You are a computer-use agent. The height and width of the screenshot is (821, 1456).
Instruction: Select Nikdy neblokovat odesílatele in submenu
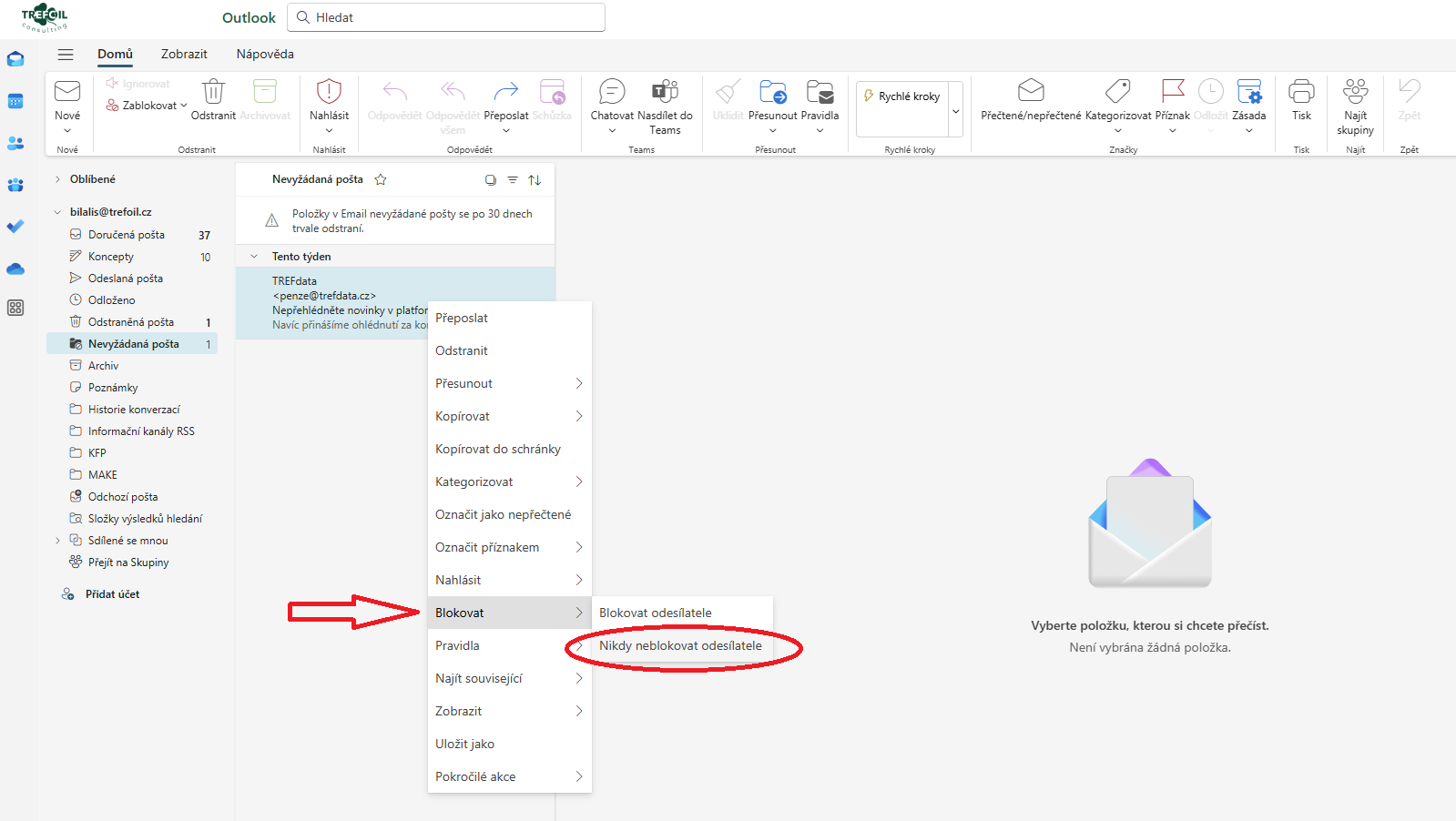[683, 645]
